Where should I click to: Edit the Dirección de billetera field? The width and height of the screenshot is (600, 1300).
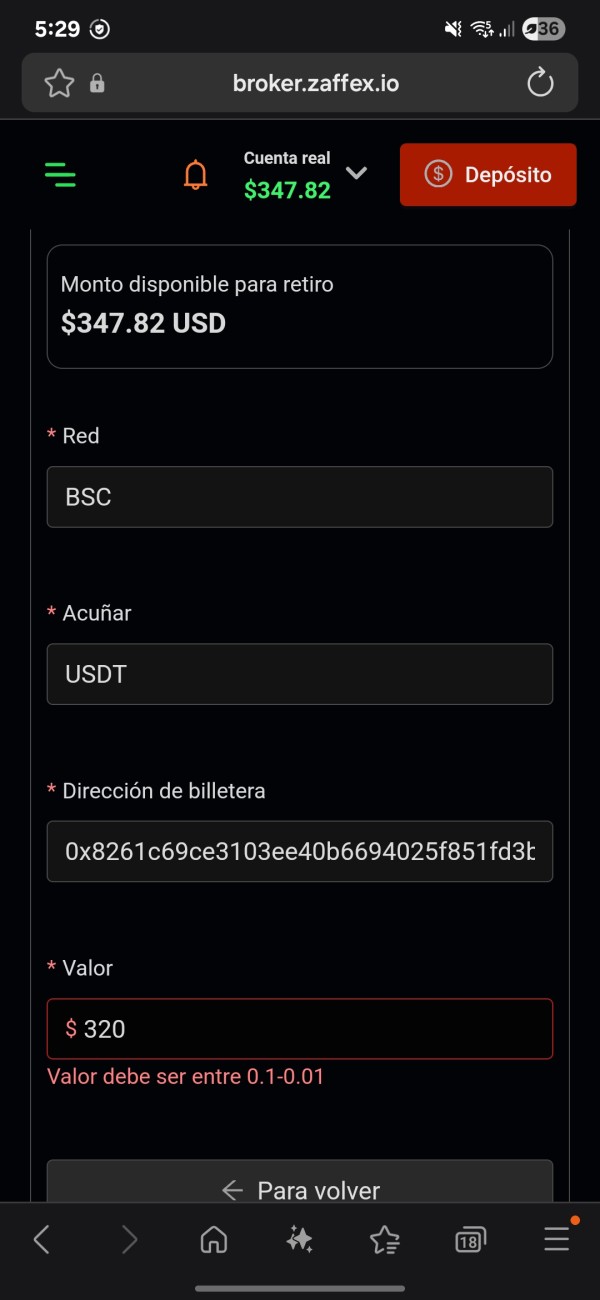pyautogui.click(x=300, y=851)
